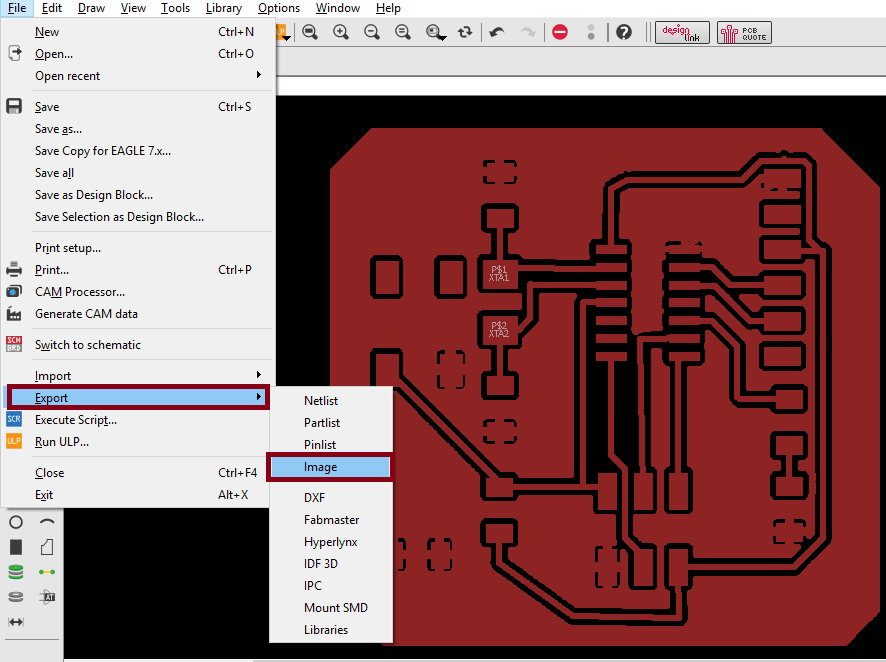Select the Circle drawing tool

(x=16, y=522)
